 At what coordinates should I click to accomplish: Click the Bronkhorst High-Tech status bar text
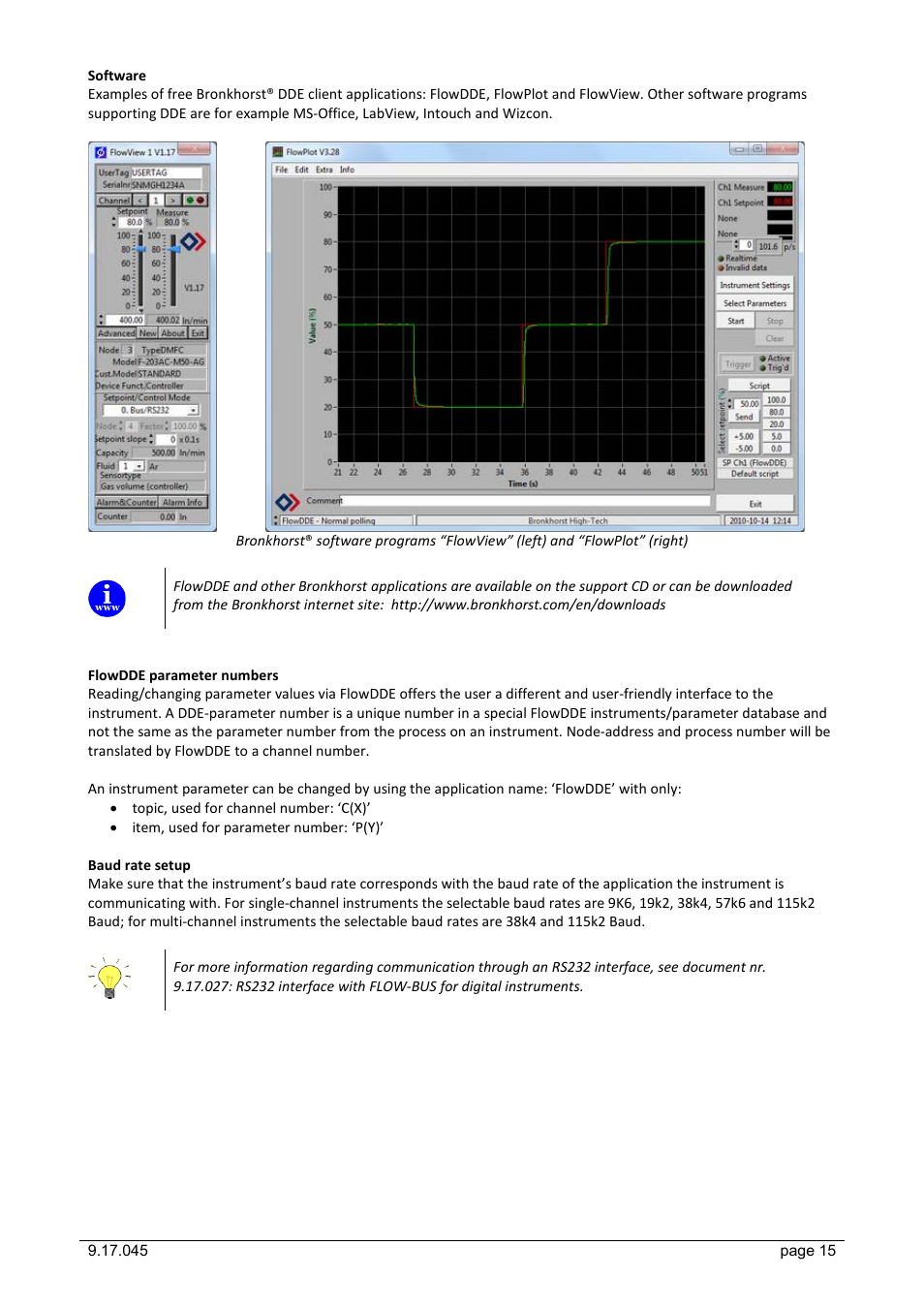pos(568,520)
